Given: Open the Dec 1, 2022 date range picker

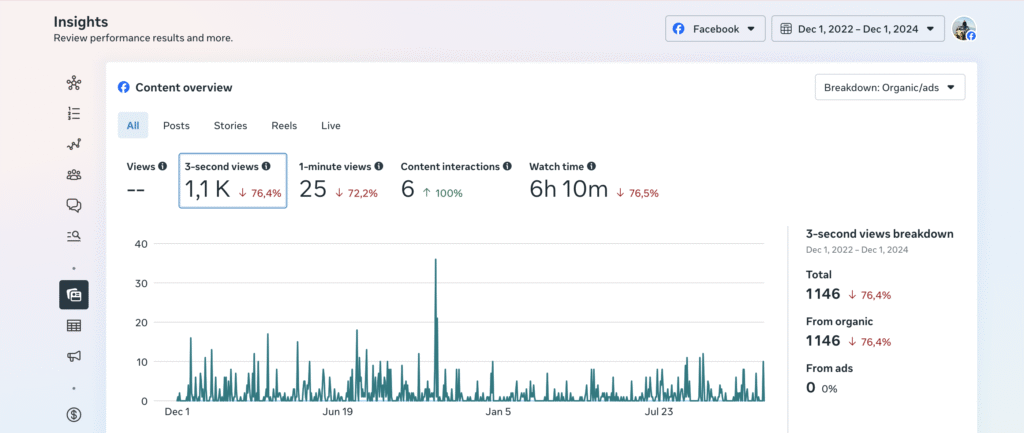Looking at the screenshot, I should pos(857,29).
